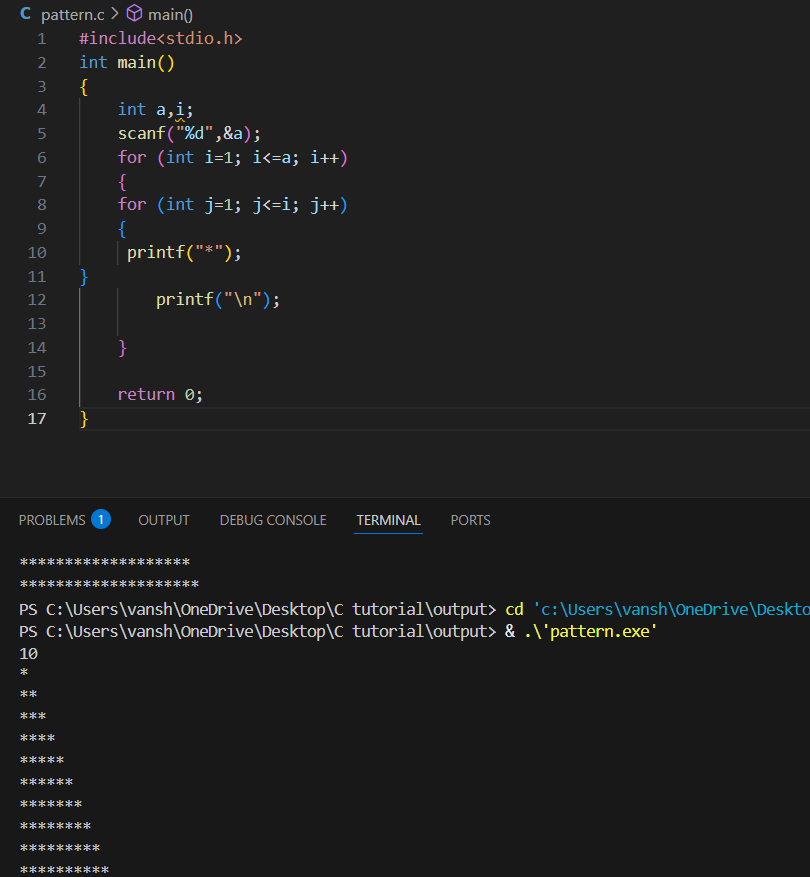This screenshot has height=877, width=810.
Task: Click line number 17 in the gutter
Action: [37, 418]
